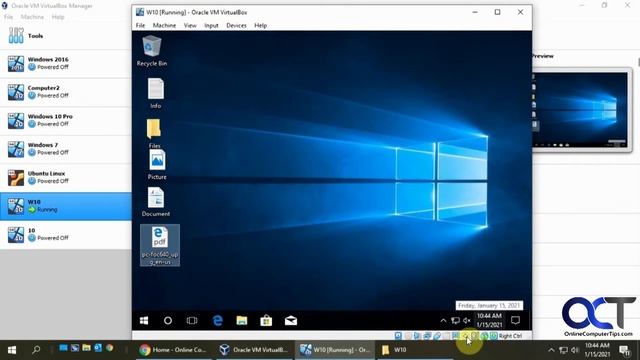Image resolution: width=640 pixels, height=360 pixels.
Task: Open the Info text file icon
Action: click(x=156, y=93)
